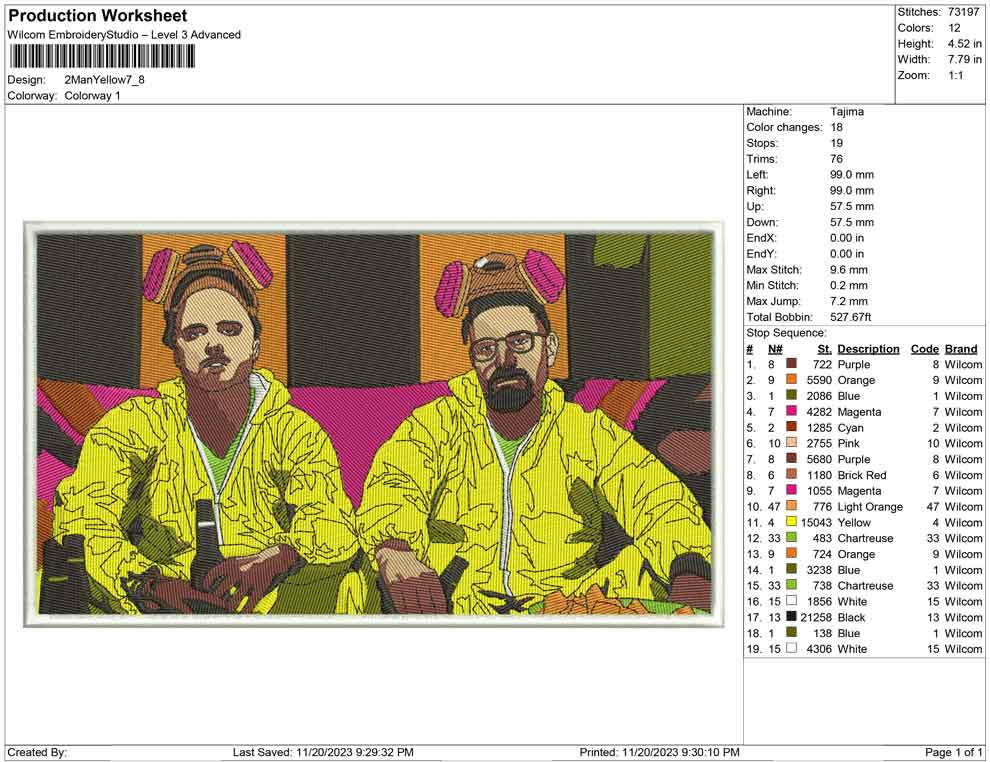990x762 pixels.
Task: Click stitch count '15043' in Yellow row
Action: (816, 523)
